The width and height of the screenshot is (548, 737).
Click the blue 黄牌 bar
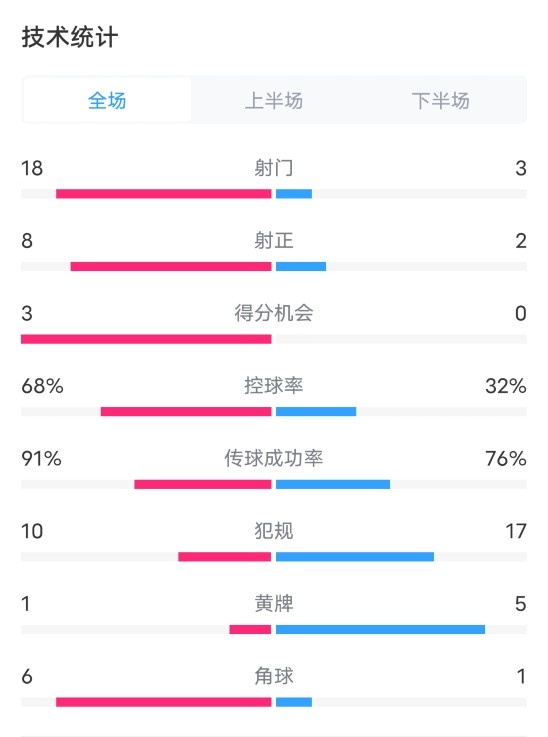(x=381, y=629)
